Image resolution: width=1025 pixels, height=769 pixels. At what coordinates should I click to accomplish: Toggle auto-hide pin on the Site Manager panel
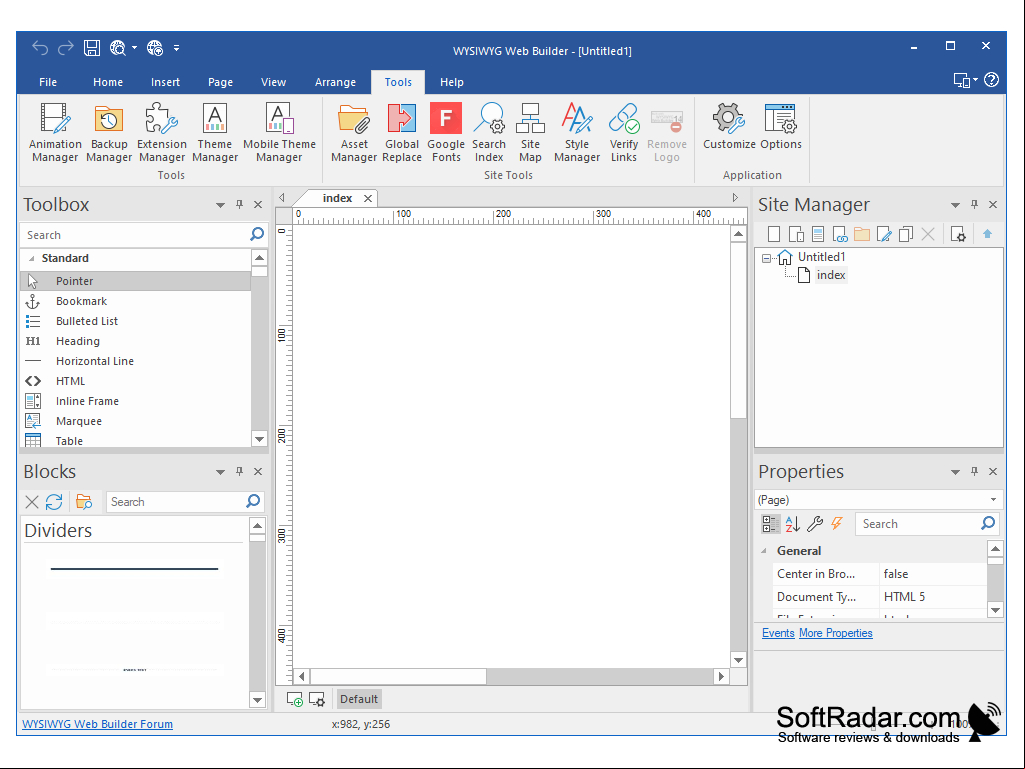[974, 205]
